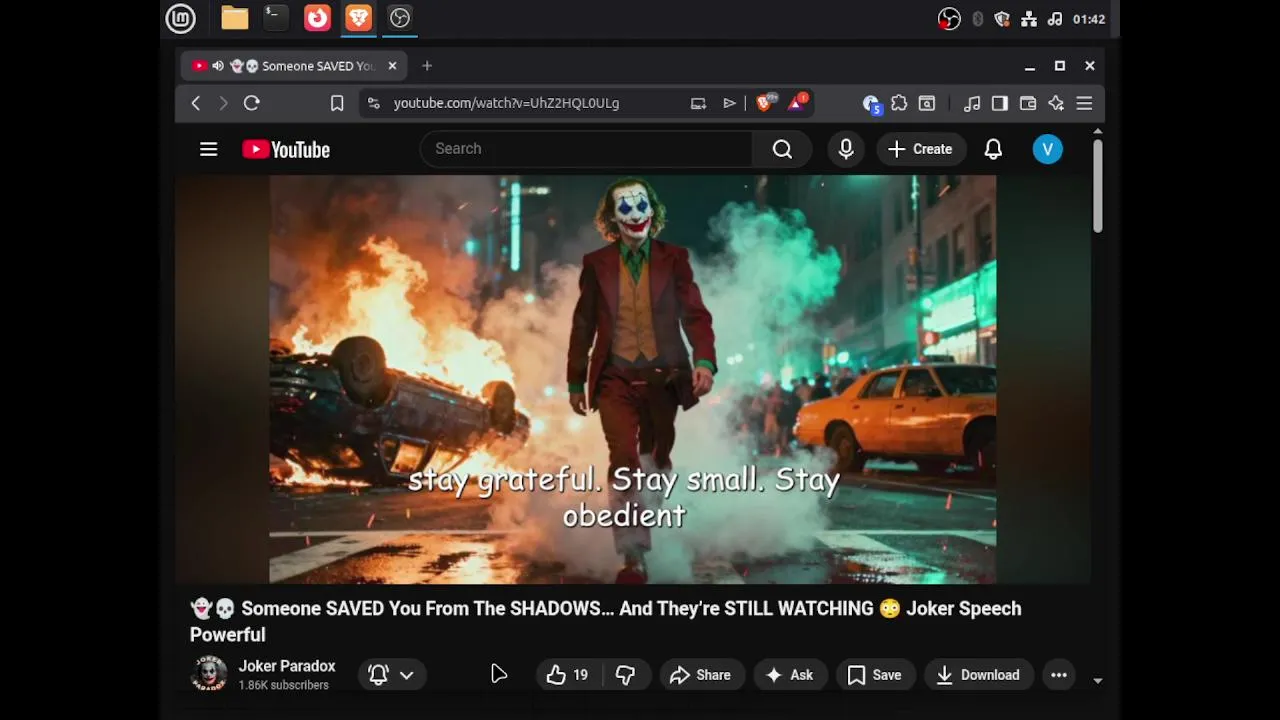
Task: Click the page vertical scrollbar thumb
Action: tap(1097, 186)
